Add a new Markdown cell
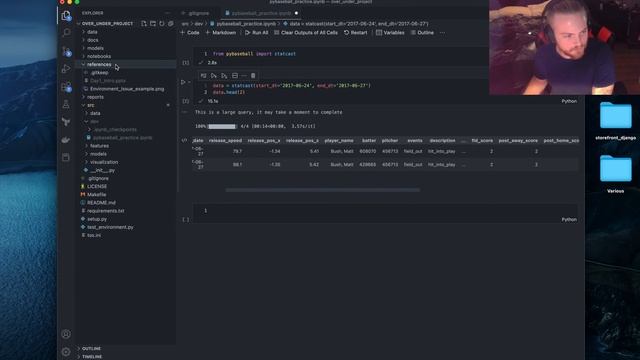This screenshot has width=640, height=360. pos(220,33)
